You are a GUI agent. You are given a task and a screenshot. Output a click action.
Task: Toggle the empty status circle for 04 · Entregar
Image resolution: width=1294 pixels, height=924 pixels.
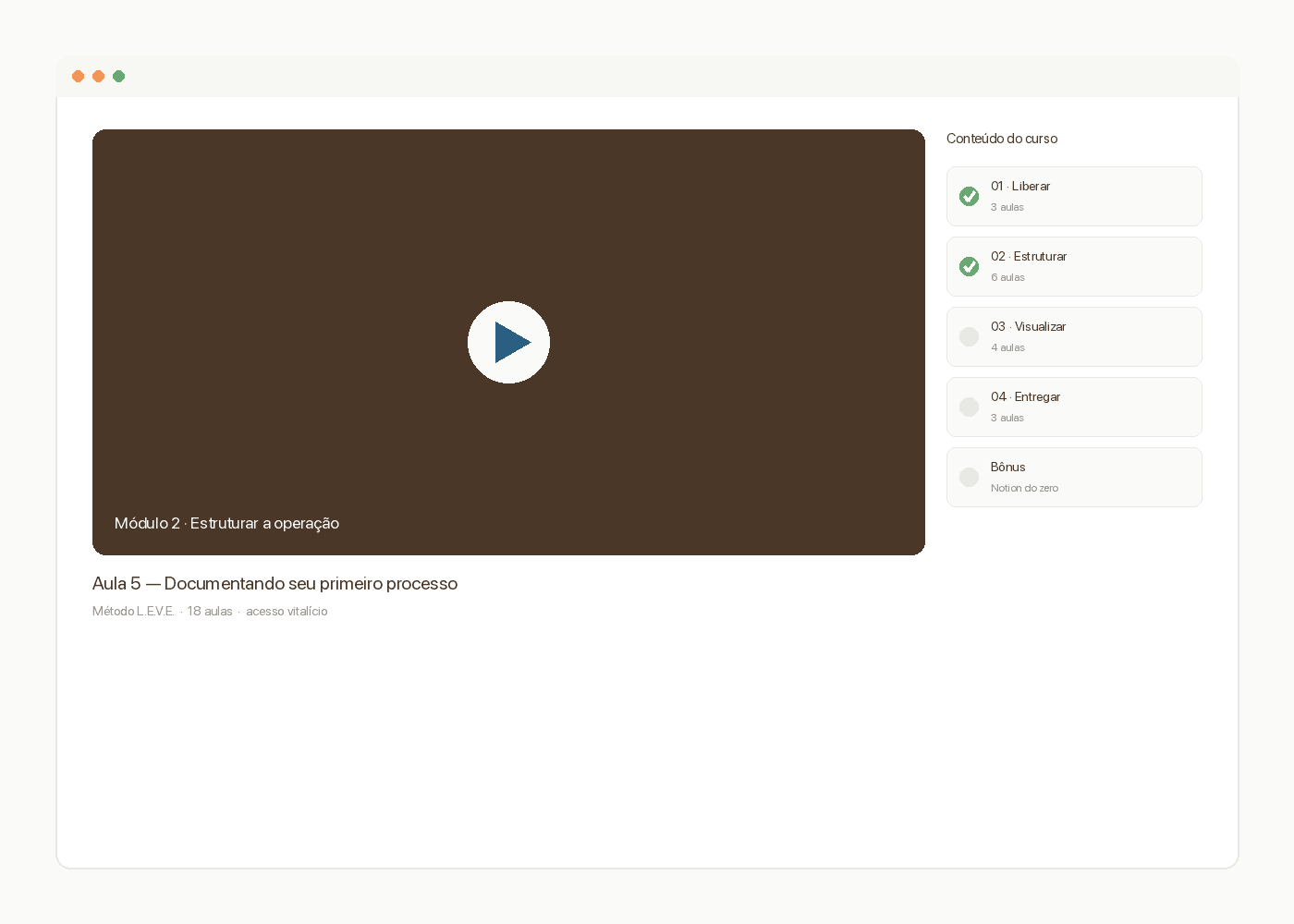(969, 407)
